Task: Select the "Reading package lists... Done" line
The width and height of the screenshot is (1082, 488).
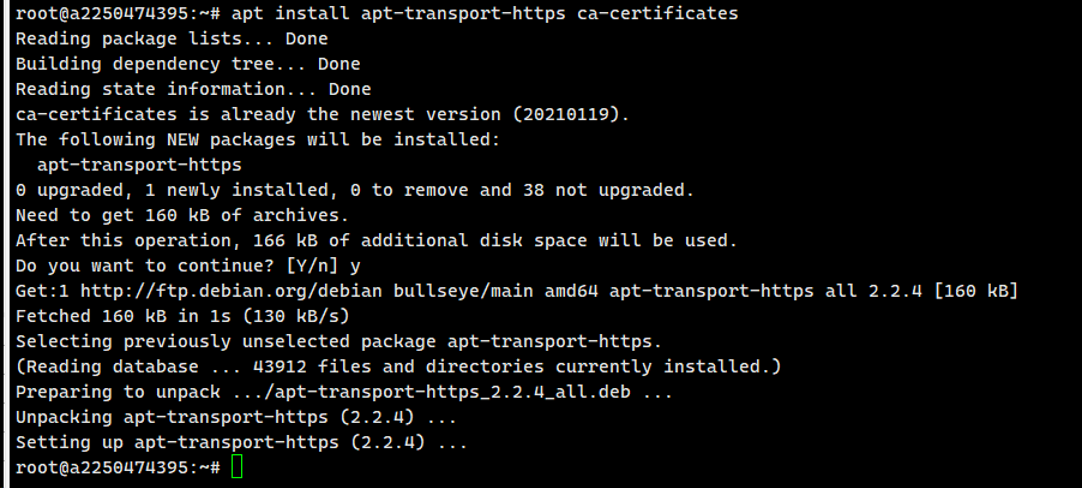Action: click(x=171, y=39)
